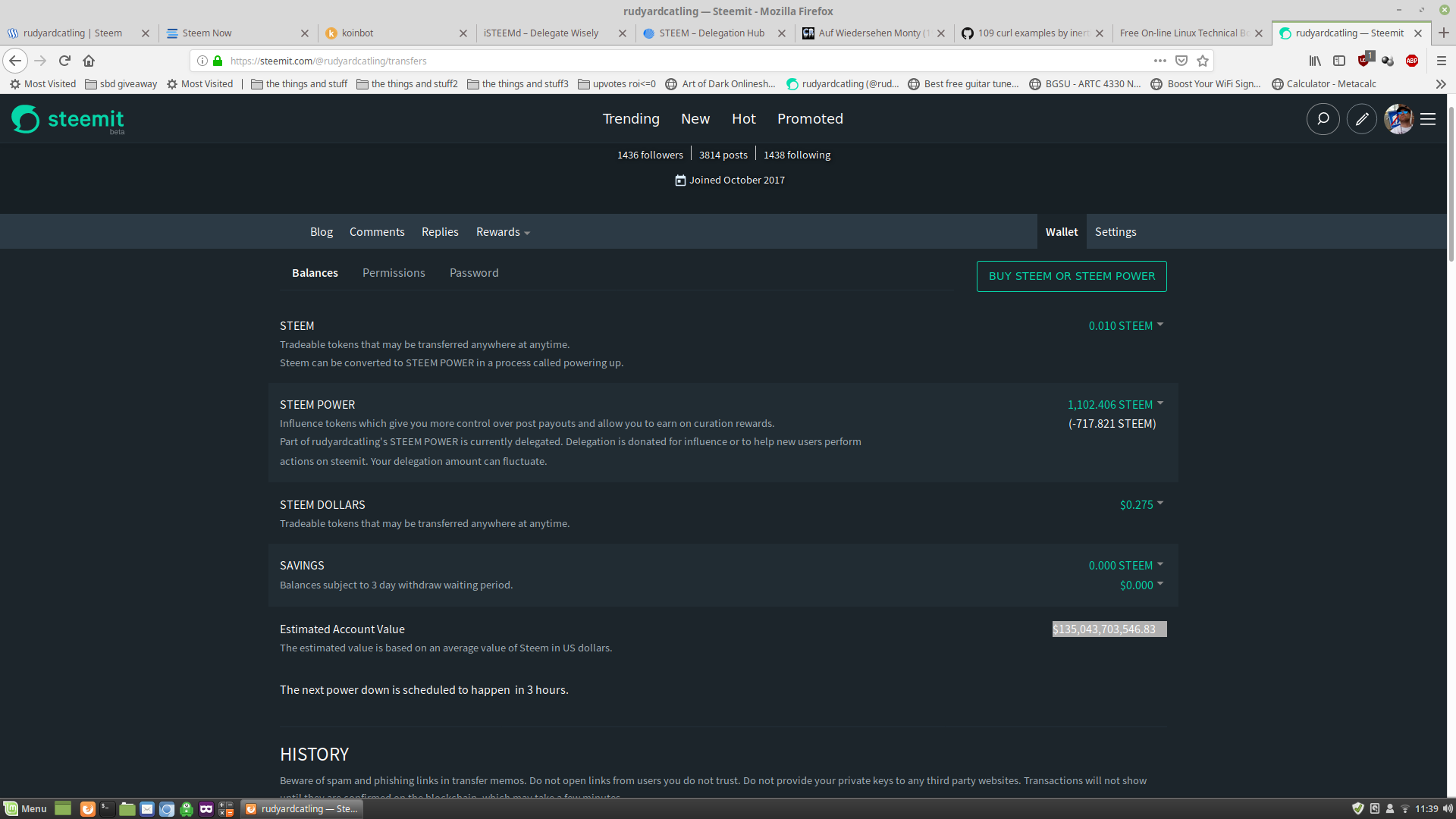Switch to the Permissions tab
Image resolution: width=1456 pixels, height=819 pixels.
click(394, 273)
